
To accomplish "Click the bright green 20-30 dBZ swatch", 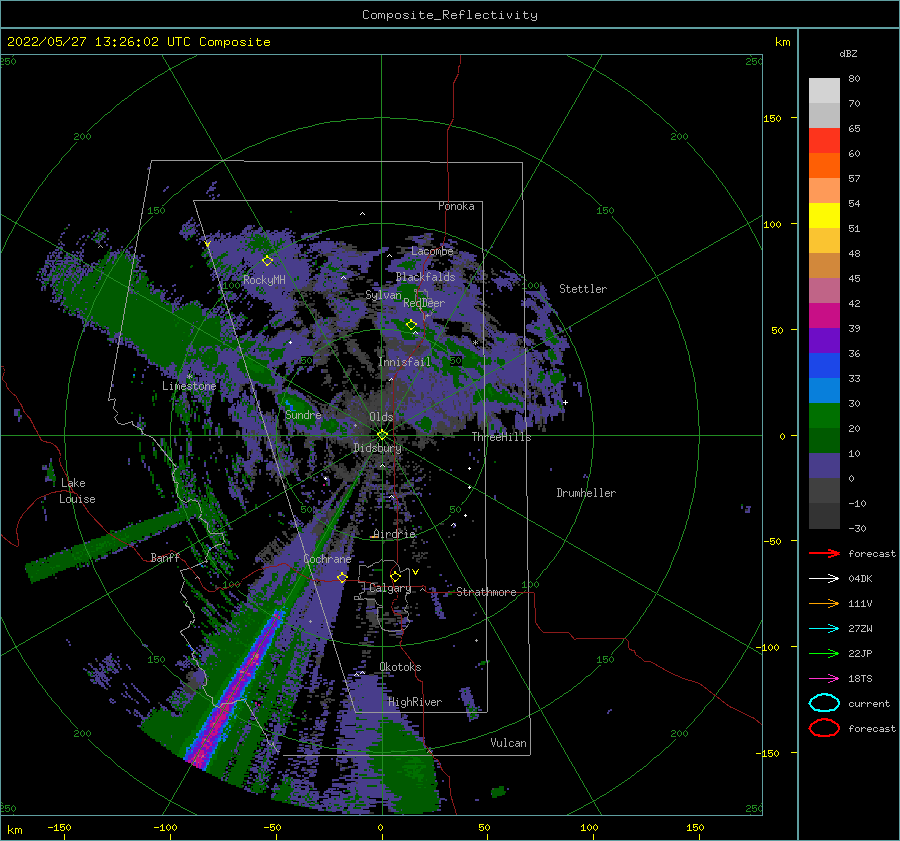I will pyautogui.click(x=824, y=416).
